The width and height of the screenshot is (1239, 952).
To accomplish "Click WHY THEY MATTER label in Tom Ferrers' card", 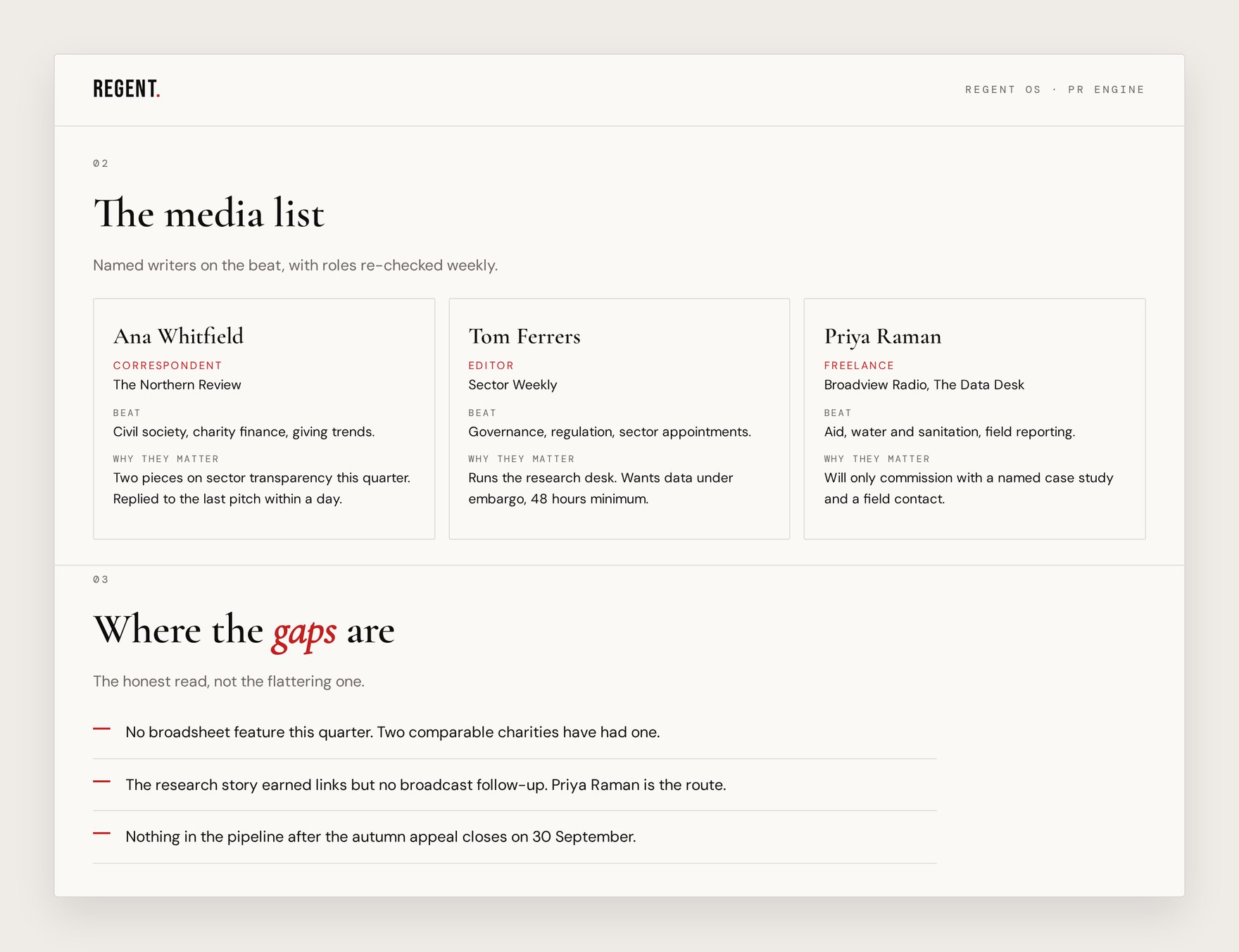I will point(521,458).
